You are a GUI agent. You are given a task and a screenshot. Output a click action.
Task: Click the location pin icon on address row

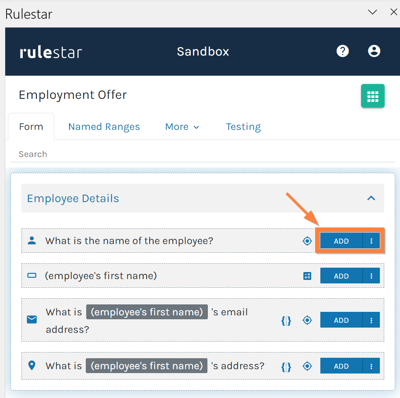pyautogui.click(x=32, y=366)
